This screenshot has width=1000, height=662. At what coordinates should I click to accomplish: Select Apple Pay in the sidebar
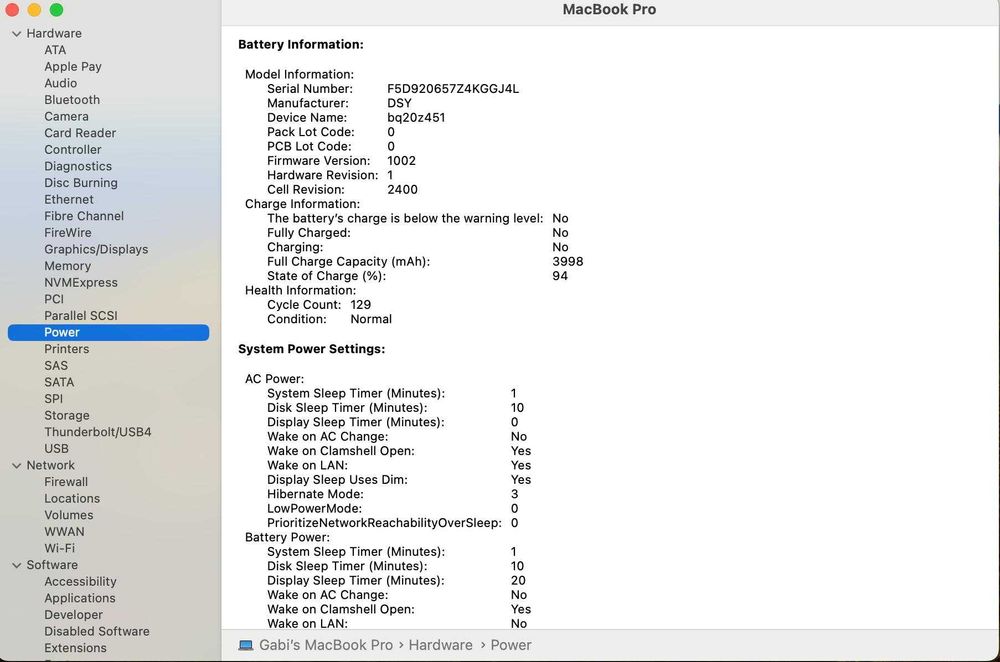pyautogui.click(x=73, y=66)
